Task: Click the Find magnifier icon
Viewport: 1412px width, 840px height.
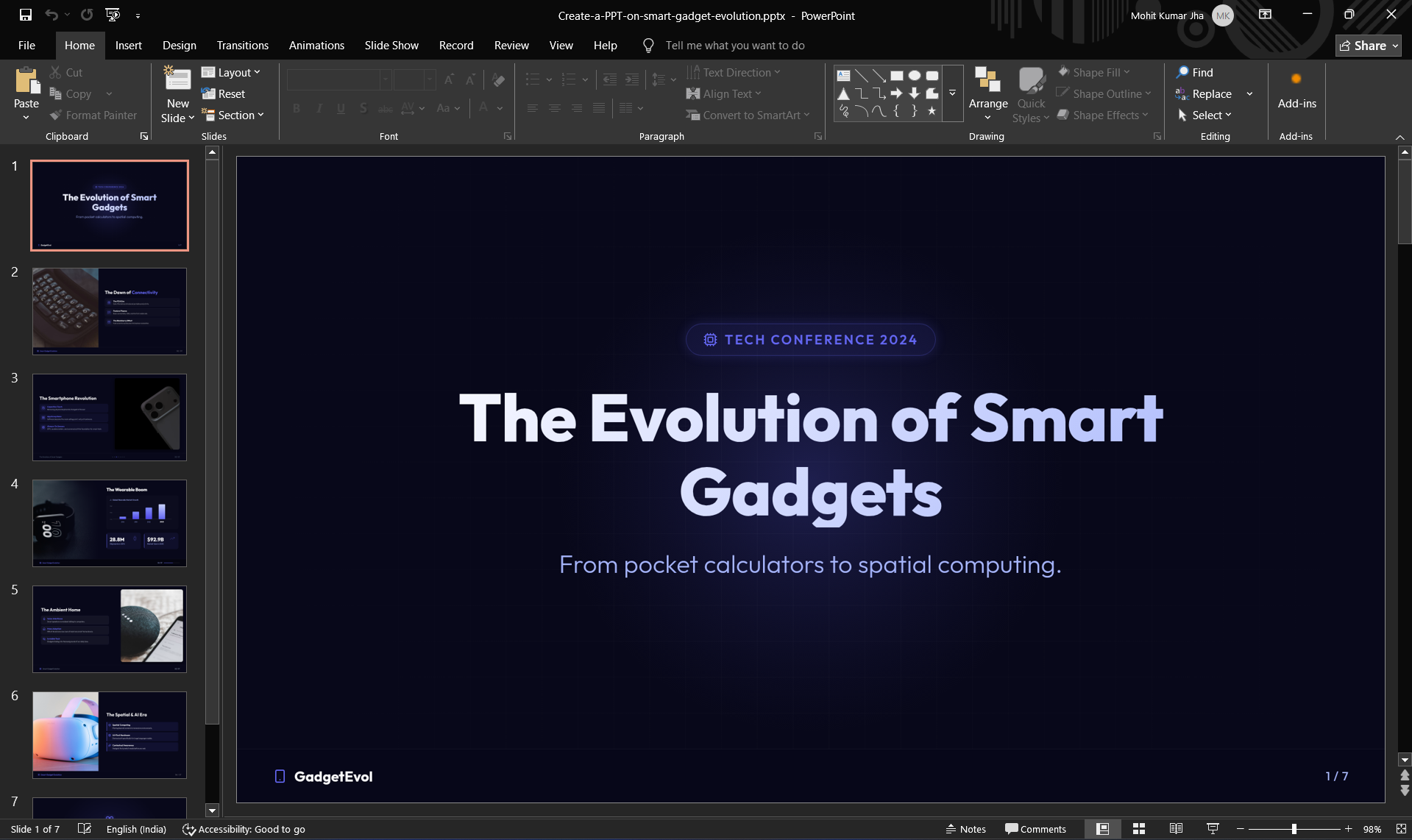Action: [x=1182, y=72]
